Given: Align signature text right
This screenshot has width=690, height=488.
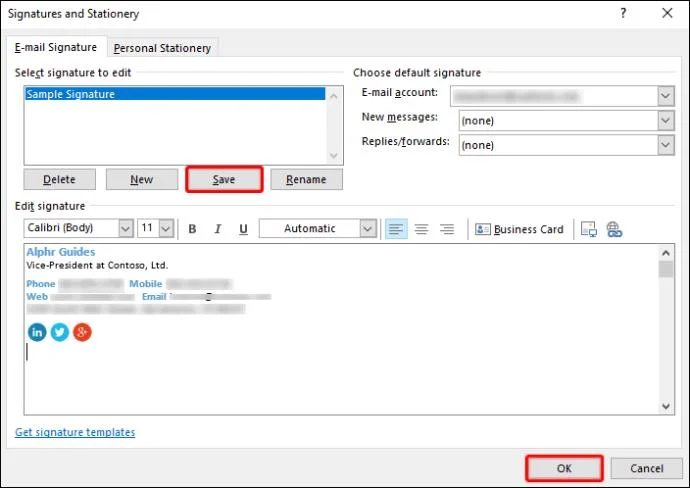Looking at the screenshot, I should click(x=447, y=229).
